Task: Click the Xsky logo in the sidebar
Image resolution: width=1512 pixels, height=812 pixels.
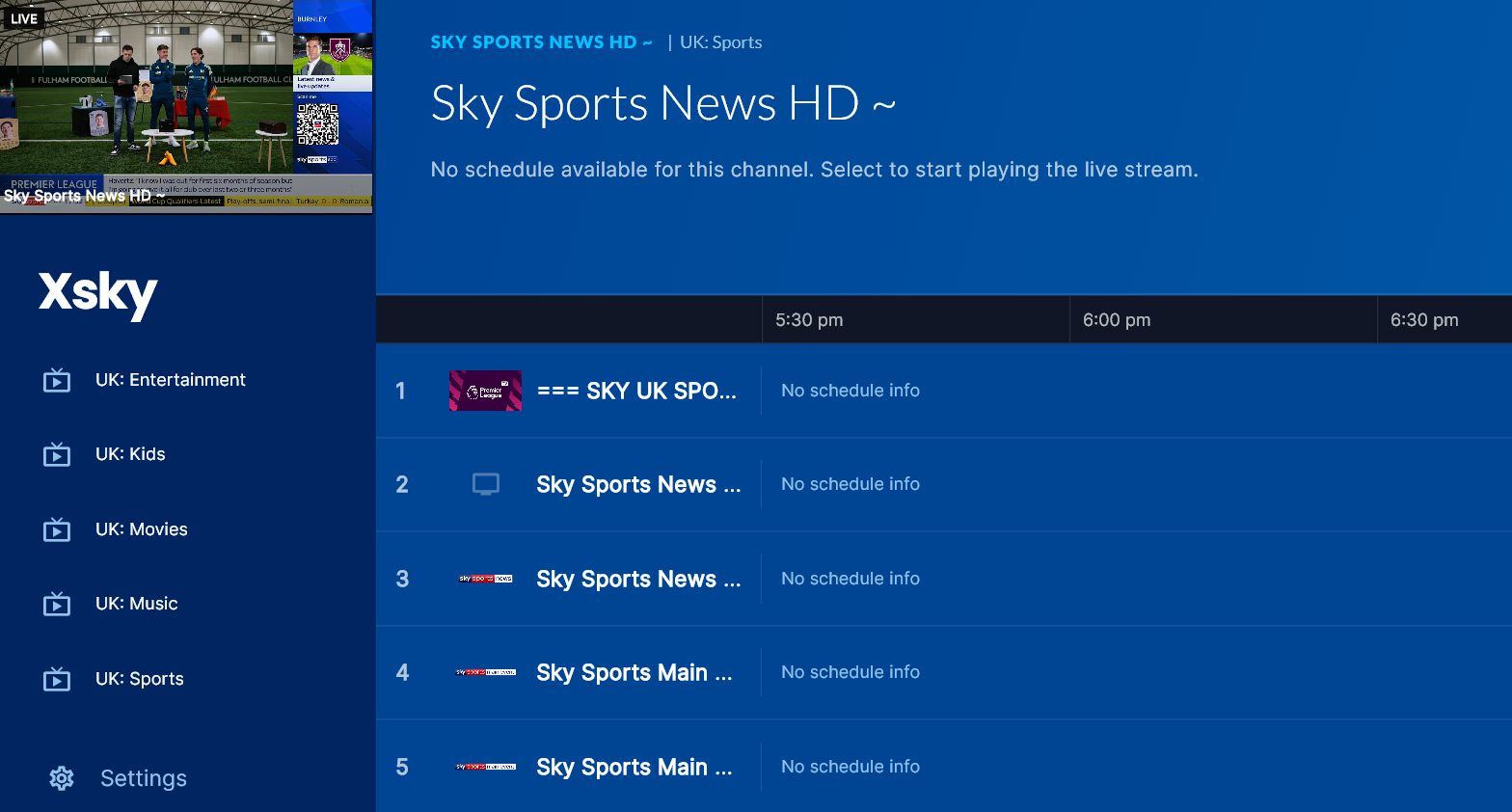Action: pos(97,292)
